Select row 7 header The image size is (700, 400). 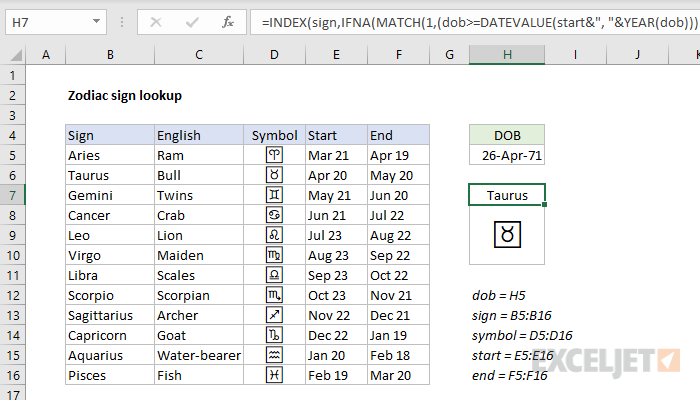coord(12,195)
